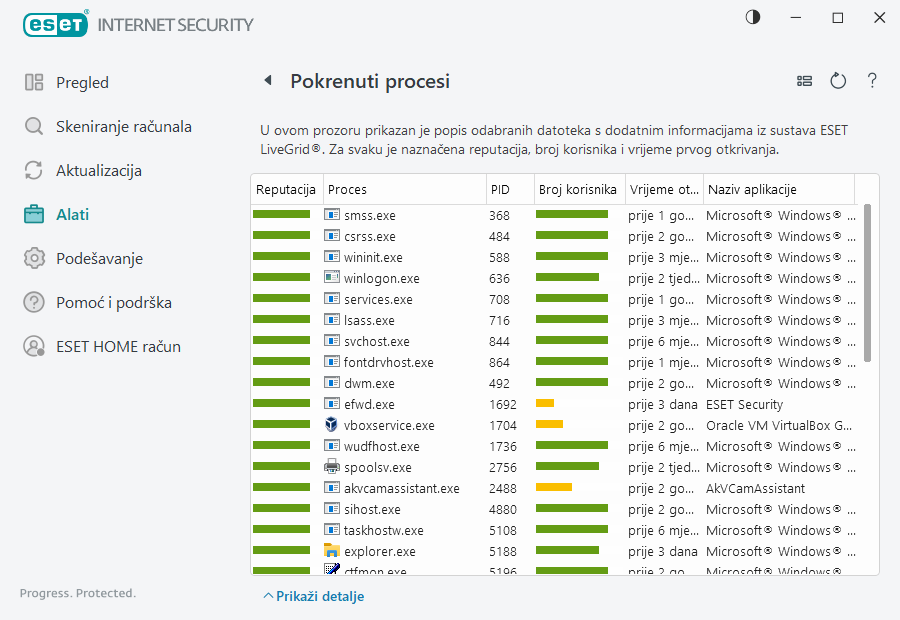Sort by the Broj korisnika column header
The width and height of the screenshot is (900, 620).
coord(577,190)
